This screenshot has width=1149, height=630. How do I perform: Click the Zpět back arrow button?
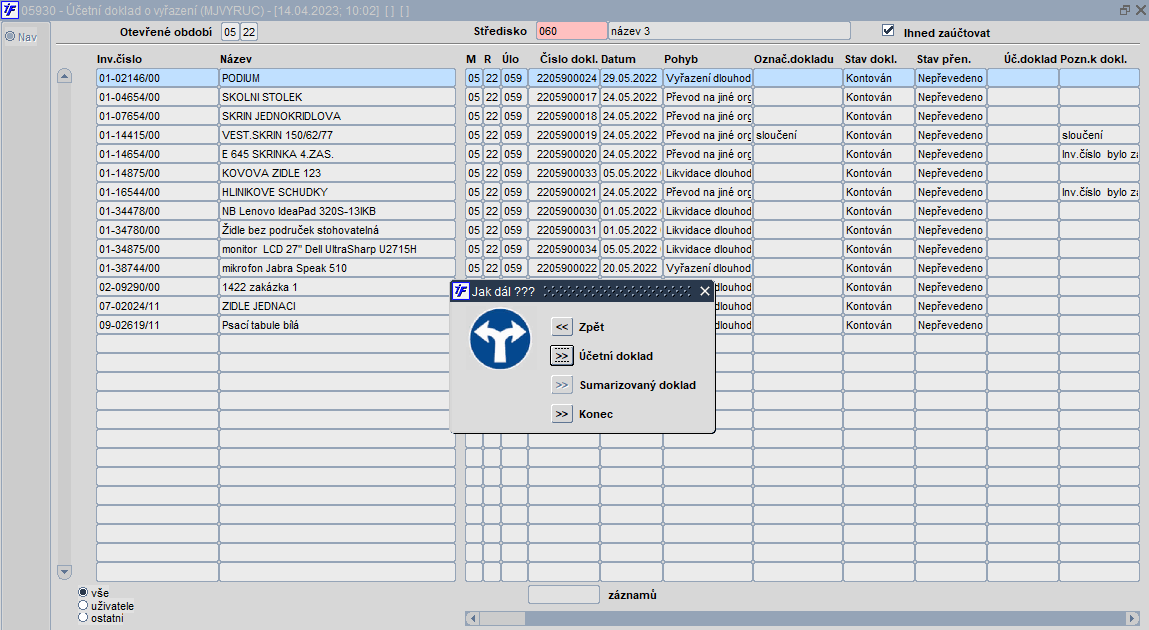point(562,327)
